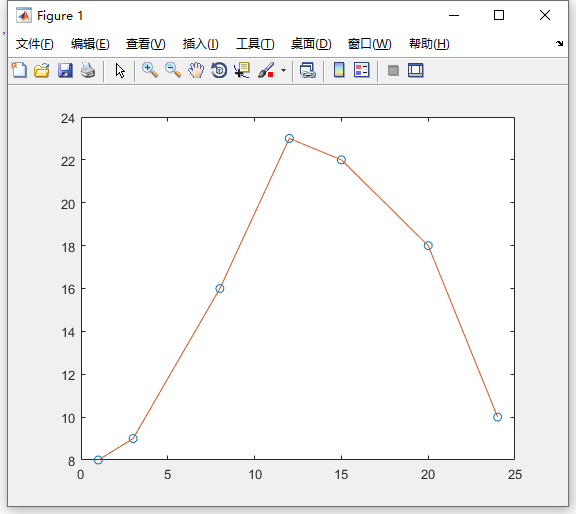576x514 pixels.
Task: Click the Link Plot icon
Action: (x=307, y=70)
